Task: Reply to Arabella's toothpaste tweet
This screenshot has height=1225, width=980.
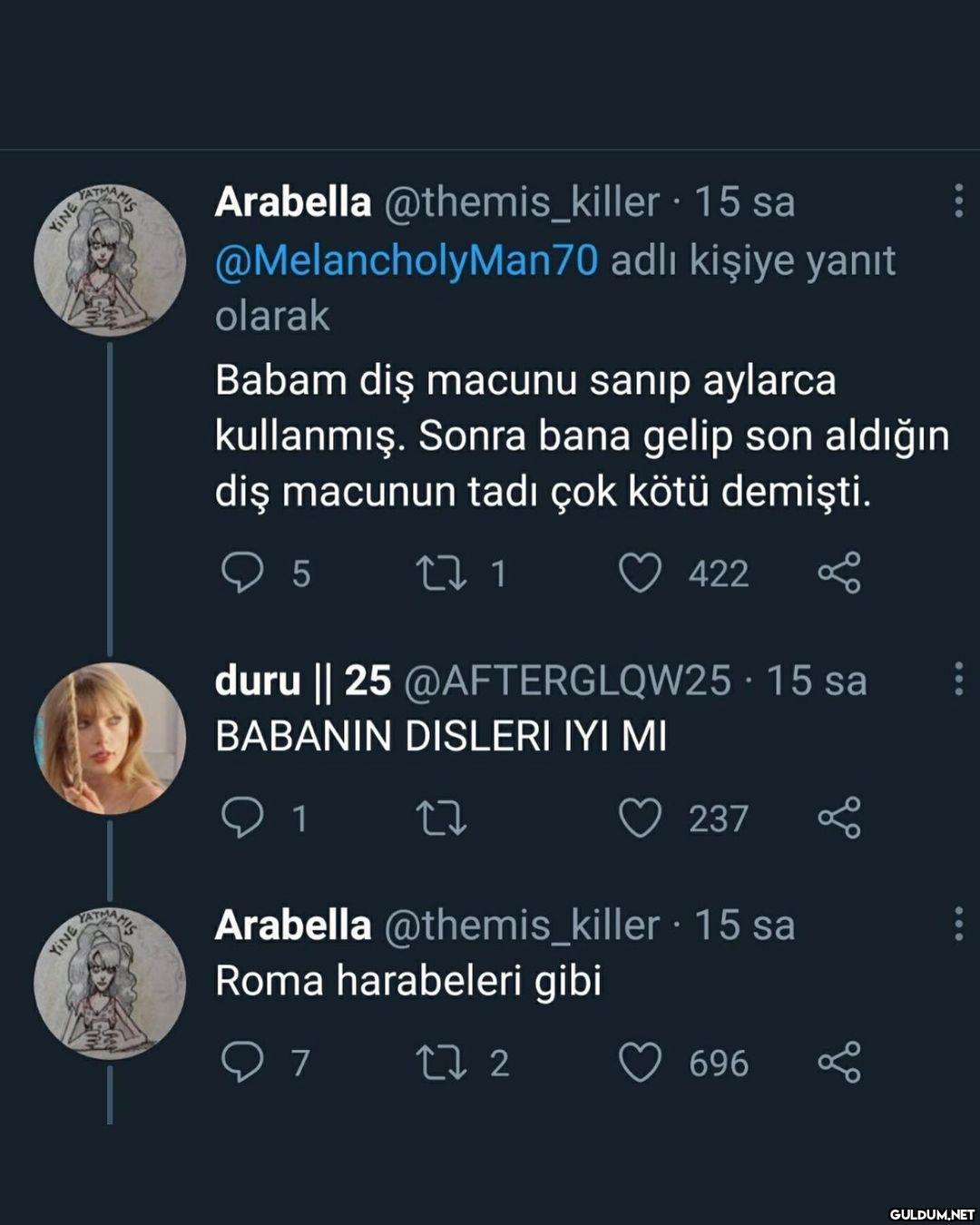Action: pos(242,573)
